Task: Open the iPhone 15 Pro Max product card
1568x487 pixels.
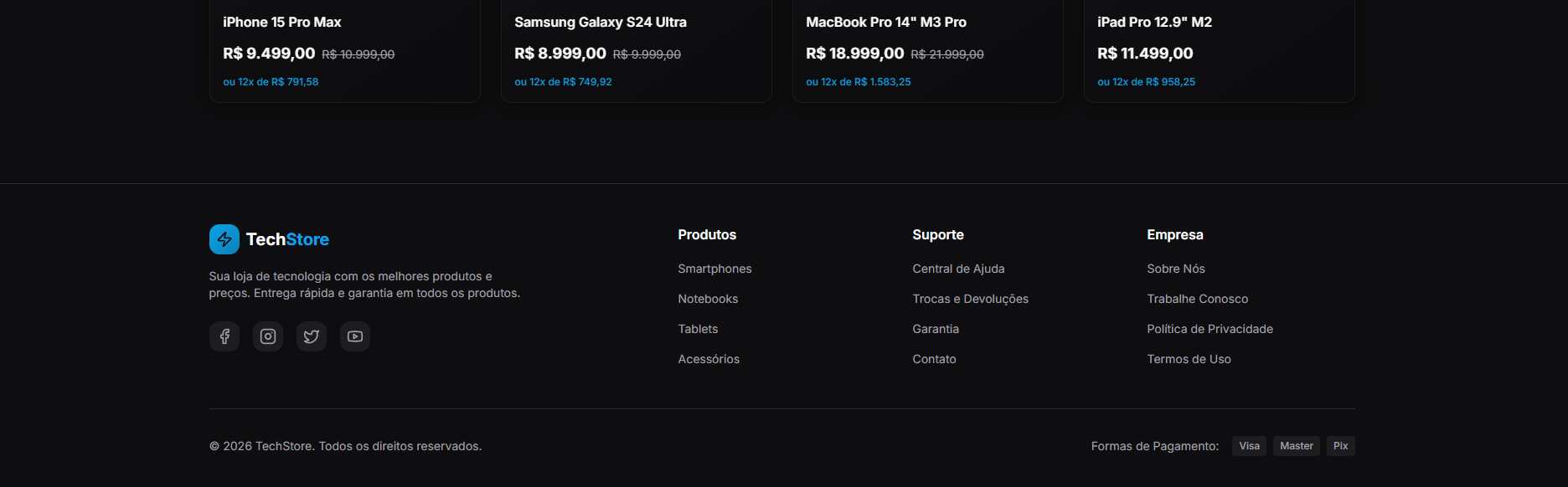Action: (x=344, y=50)
